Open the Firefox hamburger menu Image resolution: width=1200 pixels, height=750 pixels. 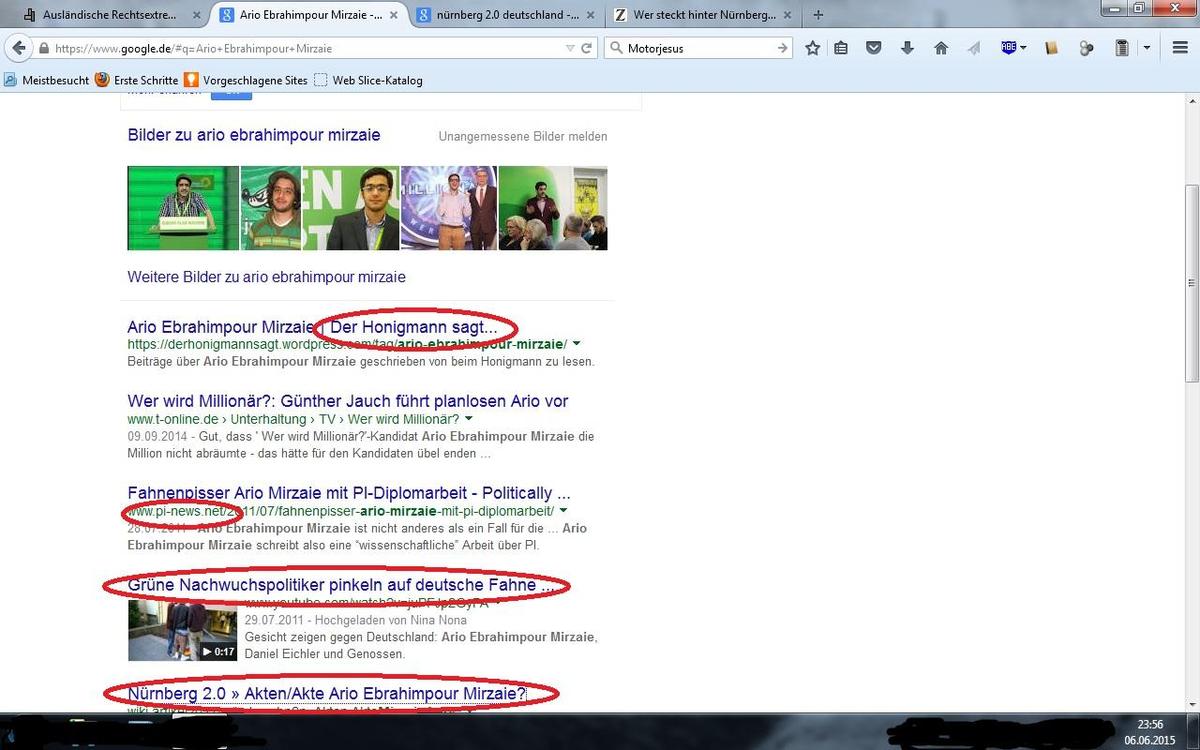click(x=1180, y=48)
